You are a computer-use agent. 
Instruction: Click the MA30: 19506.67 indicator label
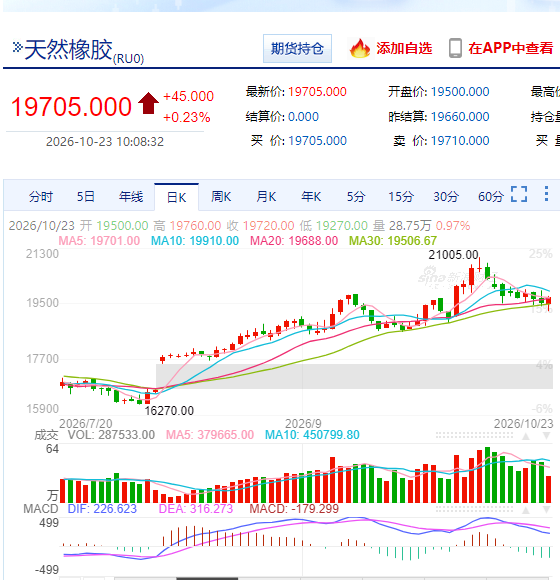pos(393,241)
